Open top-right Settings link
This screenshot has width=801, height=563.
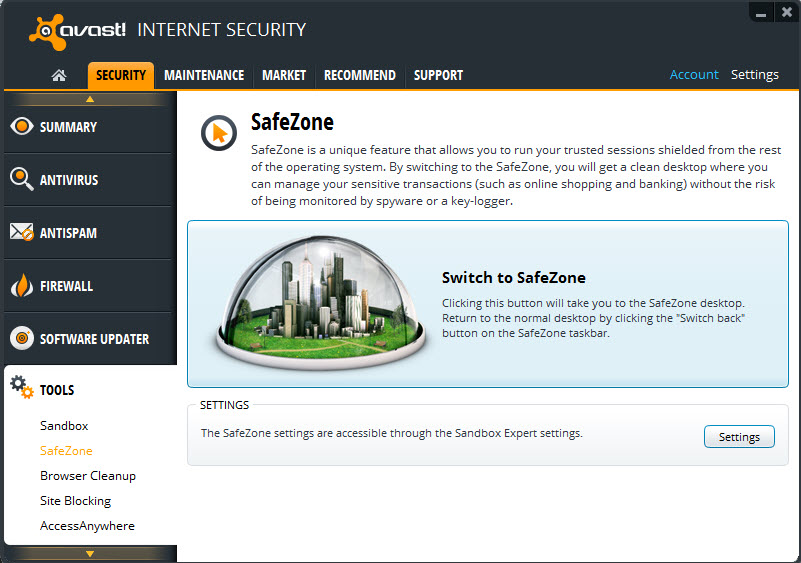point(755,75)
